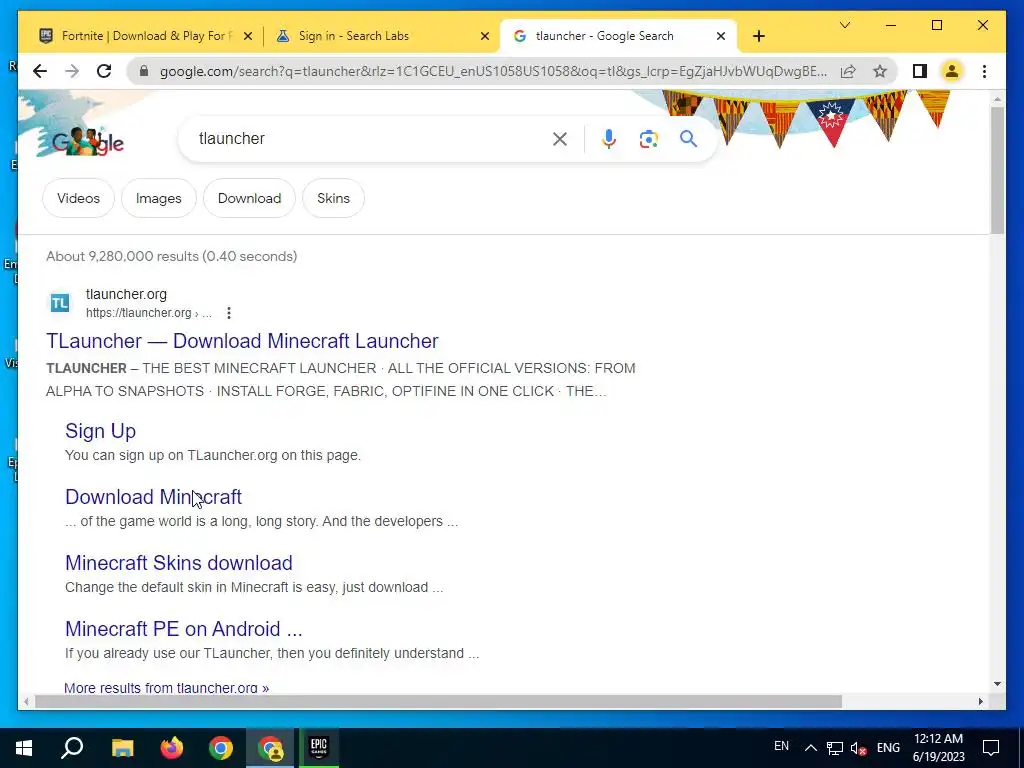1024x768 pixels.
Task: Click the TL favicon of tlauncher.org
Action: (60, 303)
